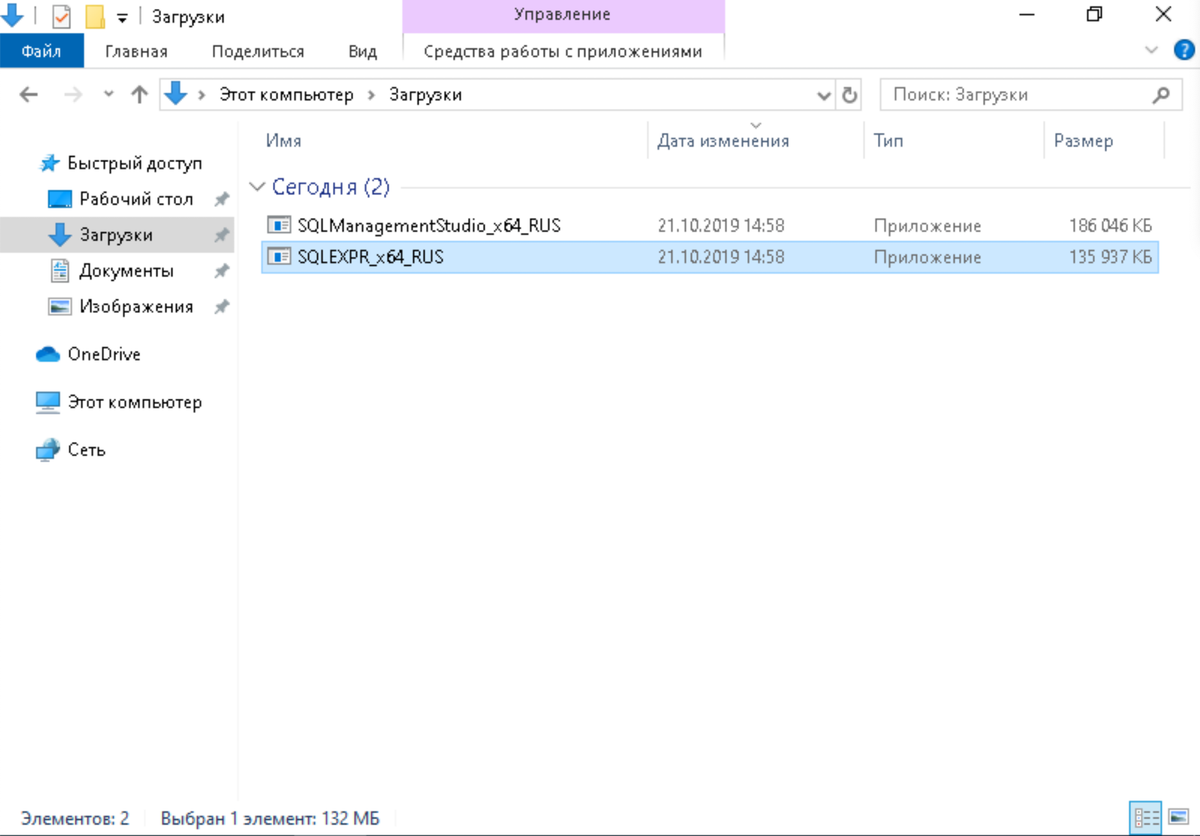Viewport: 1200px width, 836px height.
Task: Click the Управление contextual tab header
Action: [563, 15]
